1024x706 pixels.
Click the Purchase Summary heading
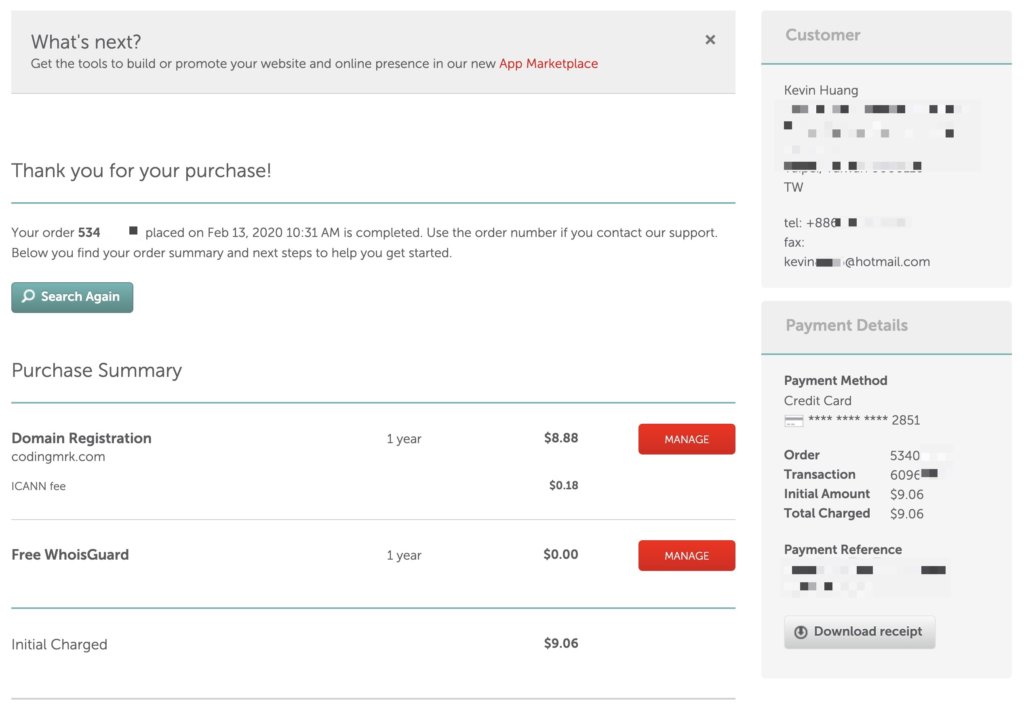[97, 370]
